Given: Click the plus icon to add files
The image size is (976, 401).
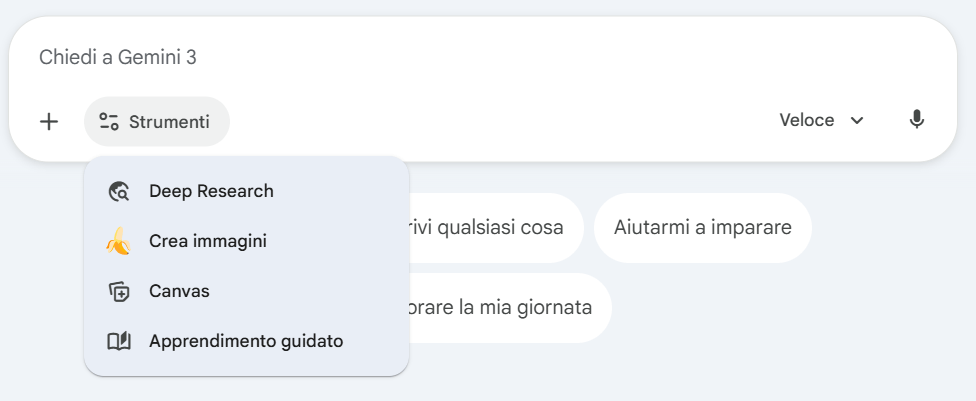Looking at the screenshot, I should pyautogui.click(x=48, y=121).
